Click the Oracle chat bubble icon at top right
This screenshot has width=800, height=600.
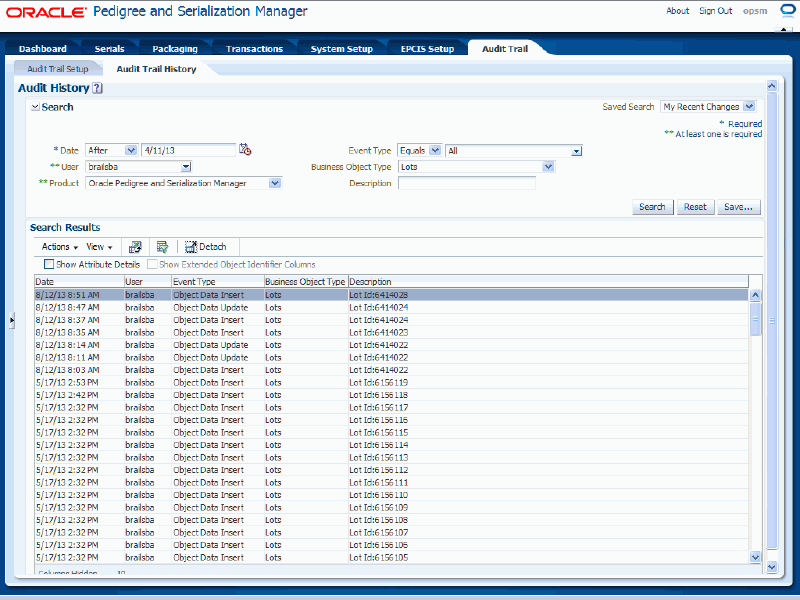point(788,11)
